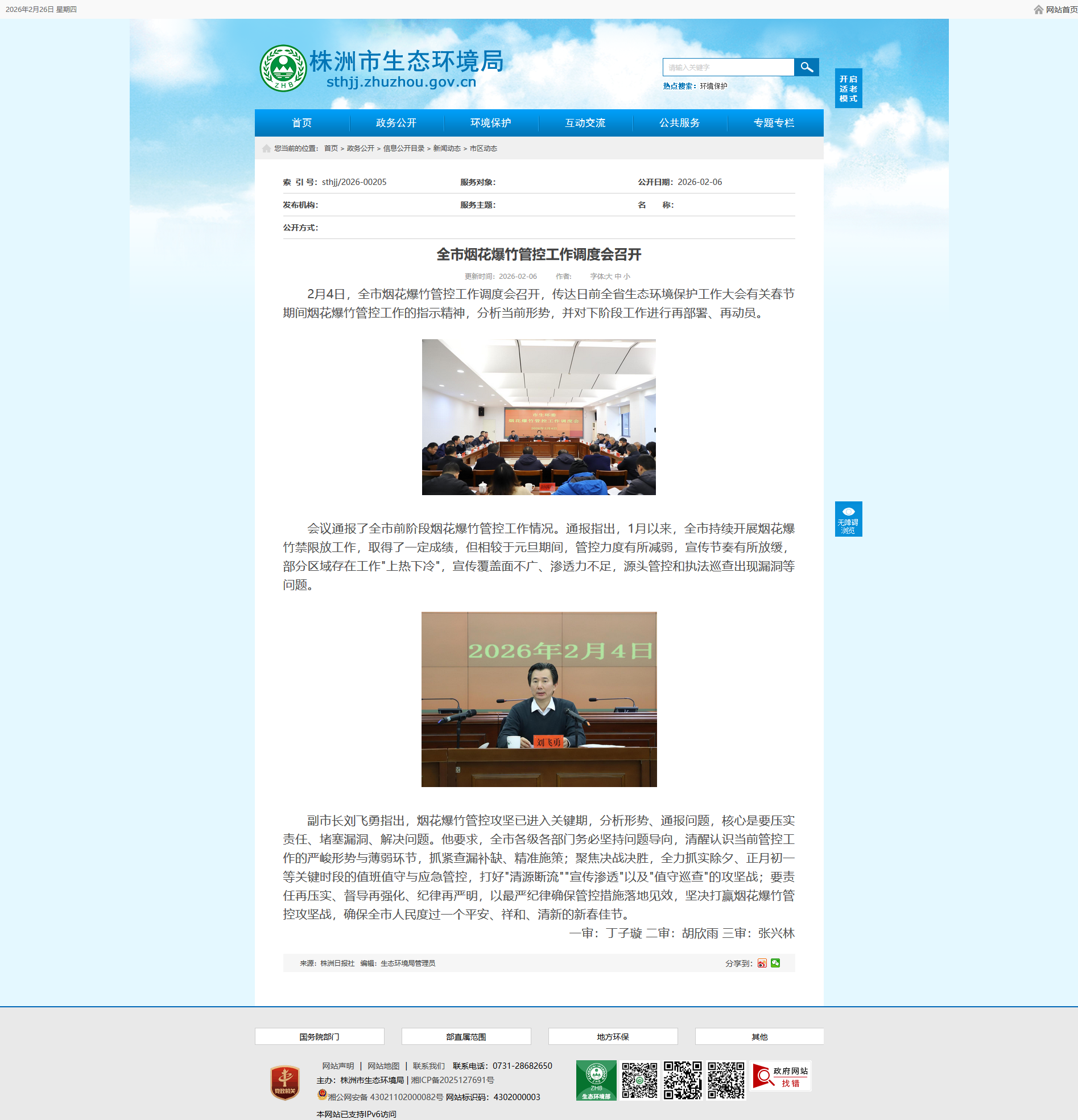Enable the elderly-friendly mode (开启适老模式)
Screen dimensions: 1078x1120
pyautogui.click(x=848, y=89)
